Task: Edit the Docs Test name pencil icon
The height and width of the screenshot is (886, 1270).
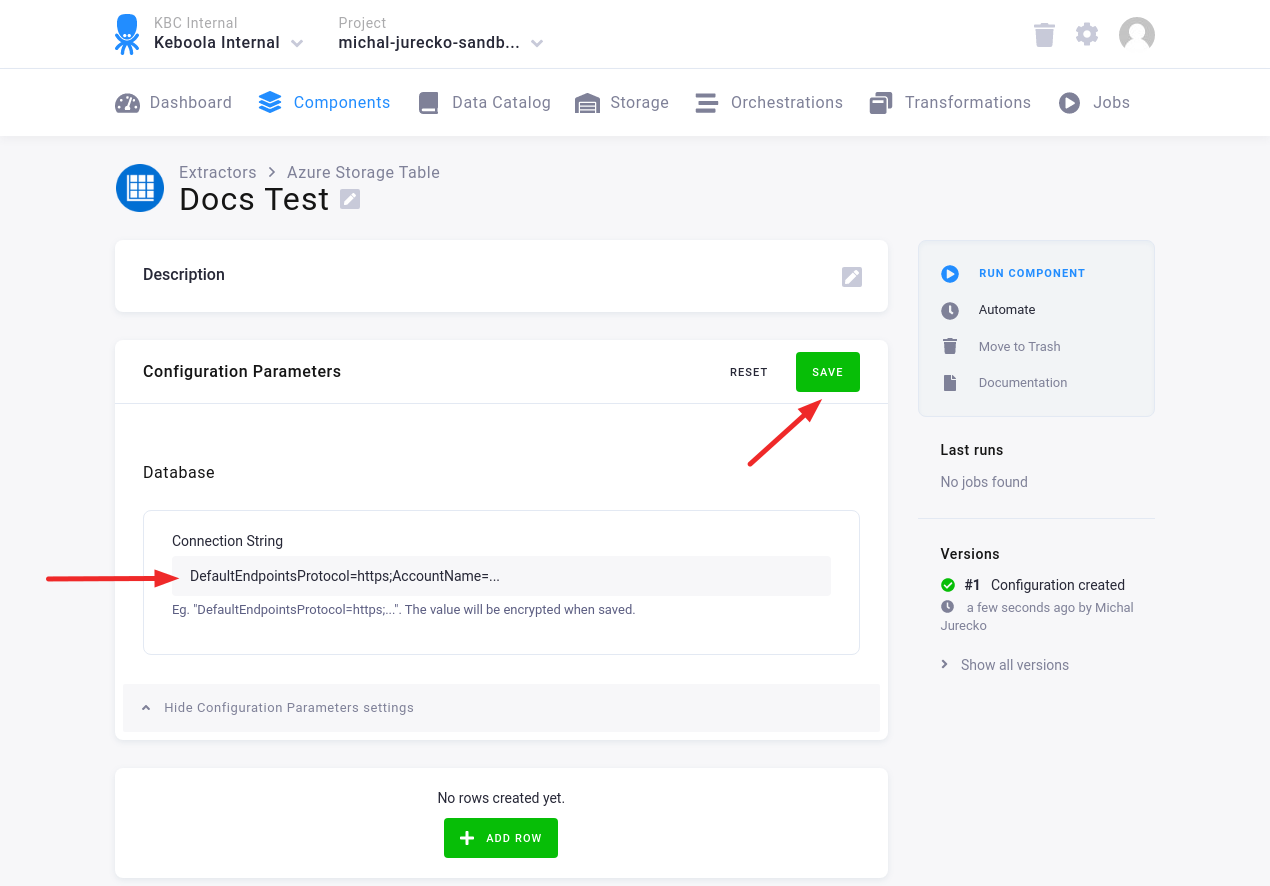Action: click(350, 199)
